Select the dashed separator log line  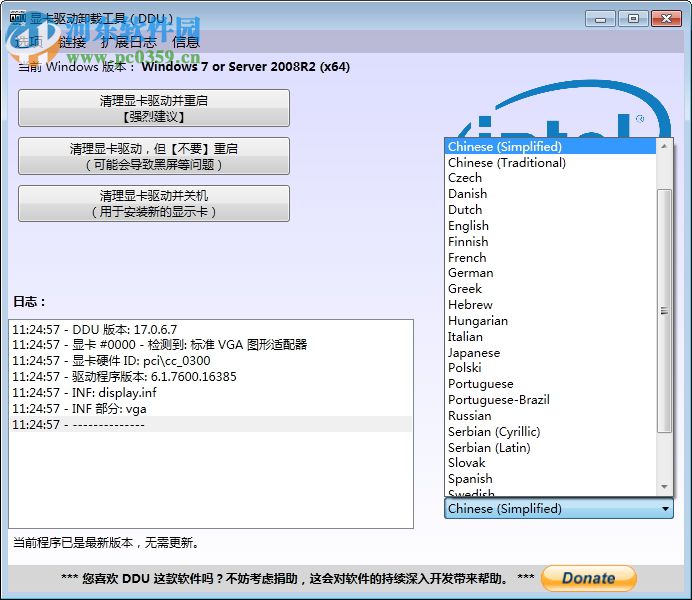click(x=212, y=424)
